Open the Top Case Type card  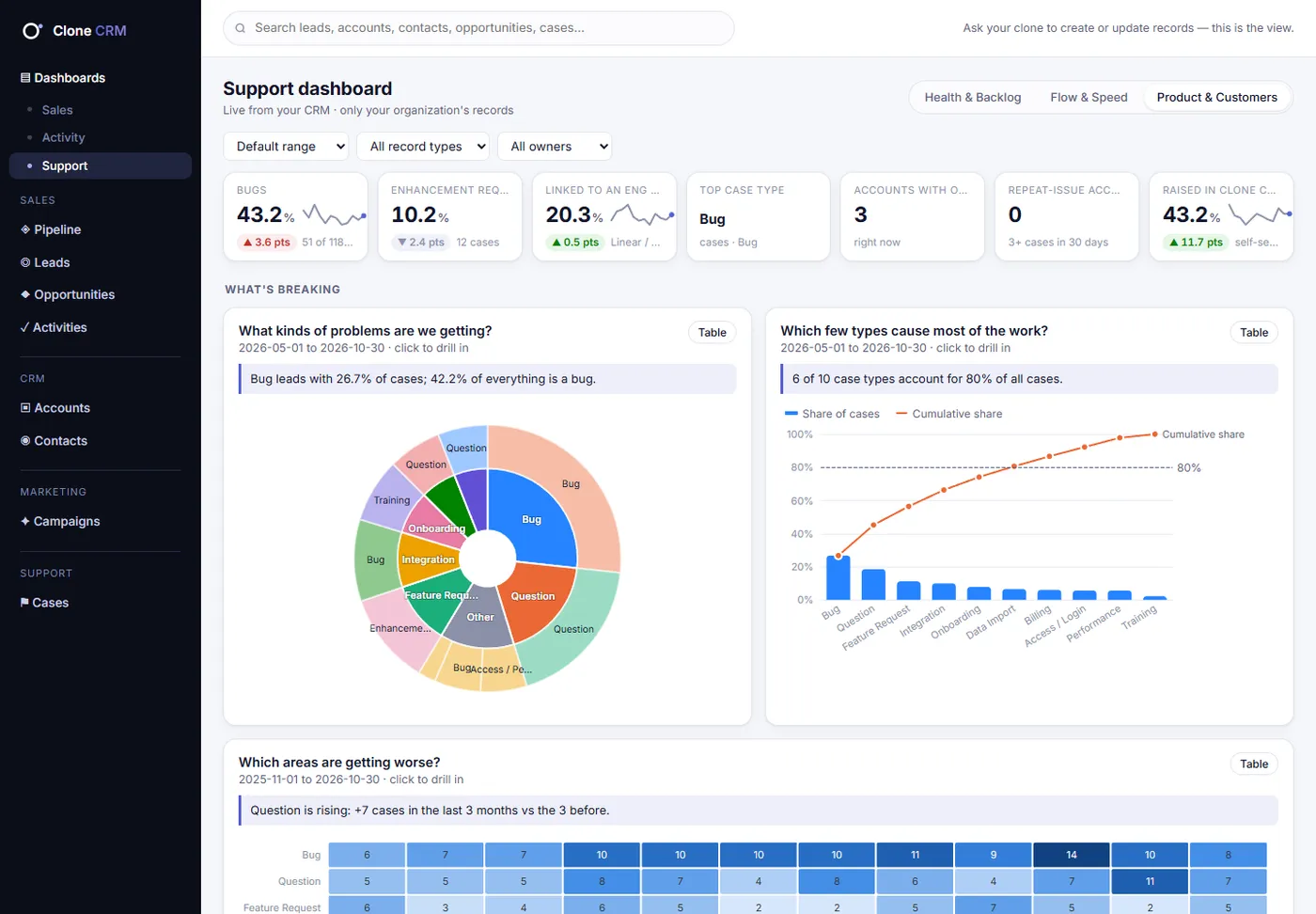(758, 216)
